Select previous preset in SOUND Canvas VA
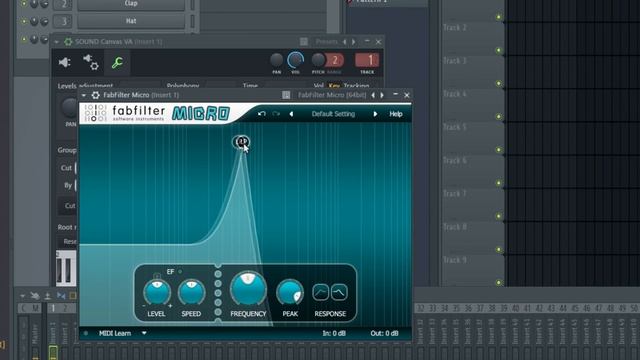This screenshot has width=640, height=360. point(344,42)
